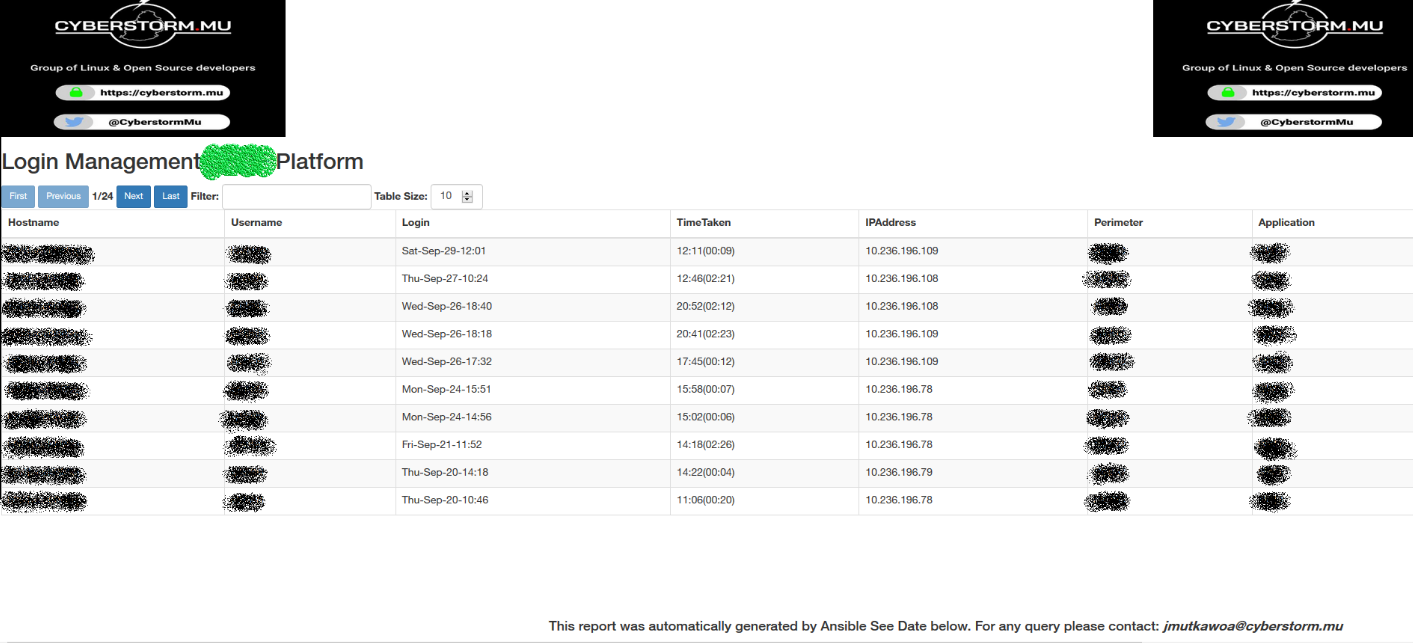Image resolution: width=1413 pixels, height=643 pixels.
Task: Select the row with login Sat-Sep-29-12:01
Action: click(443, 251)
